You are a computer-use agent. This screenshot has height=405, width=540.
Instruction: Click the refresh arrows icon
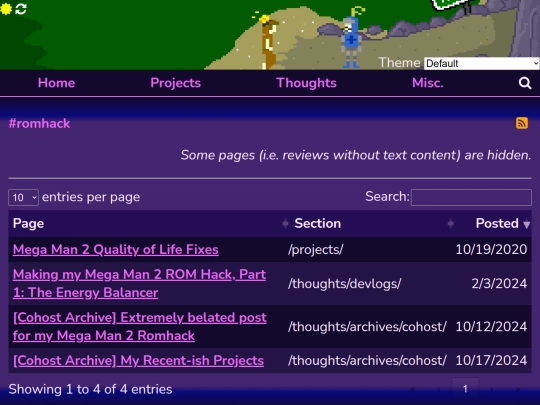point(21,9)
